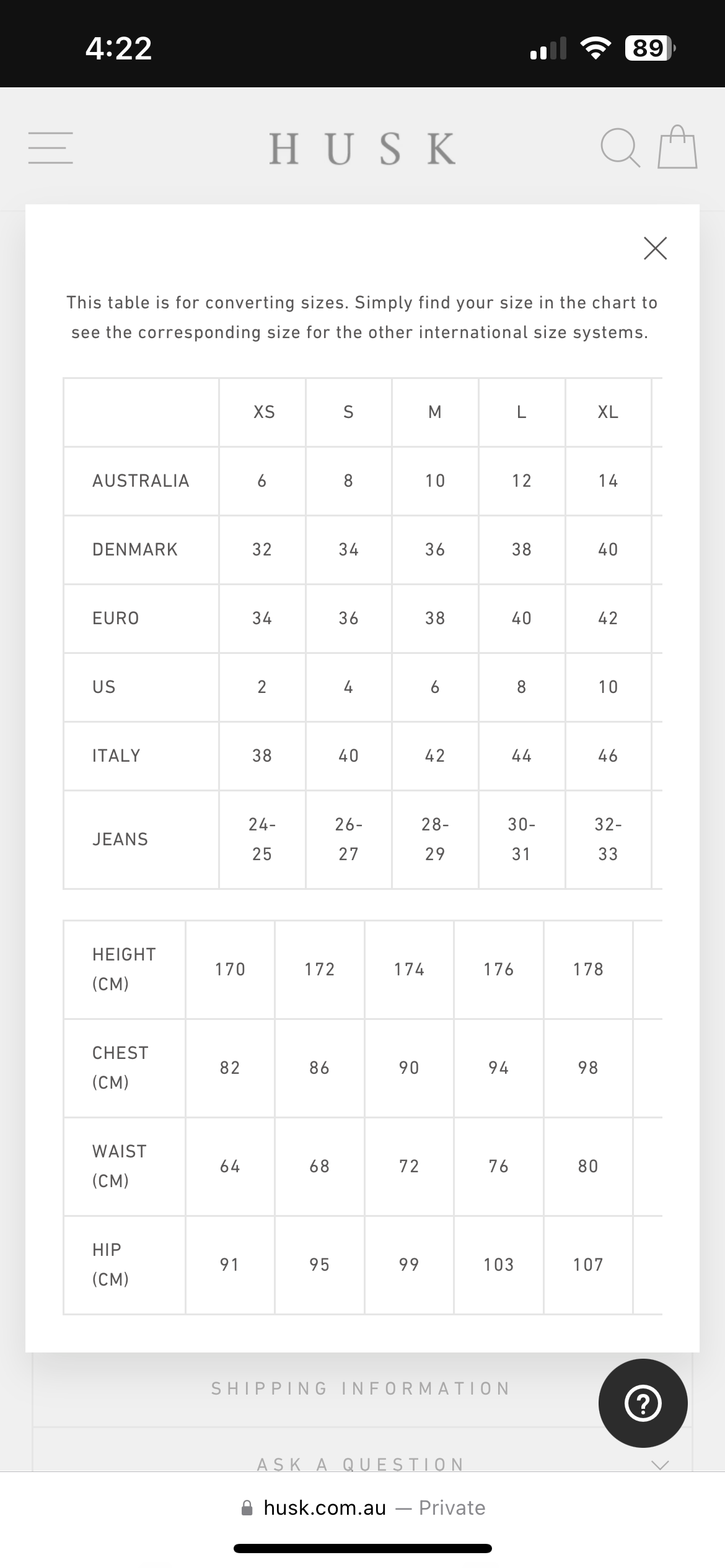Tap the 4:22 clock in status bar

118,48
